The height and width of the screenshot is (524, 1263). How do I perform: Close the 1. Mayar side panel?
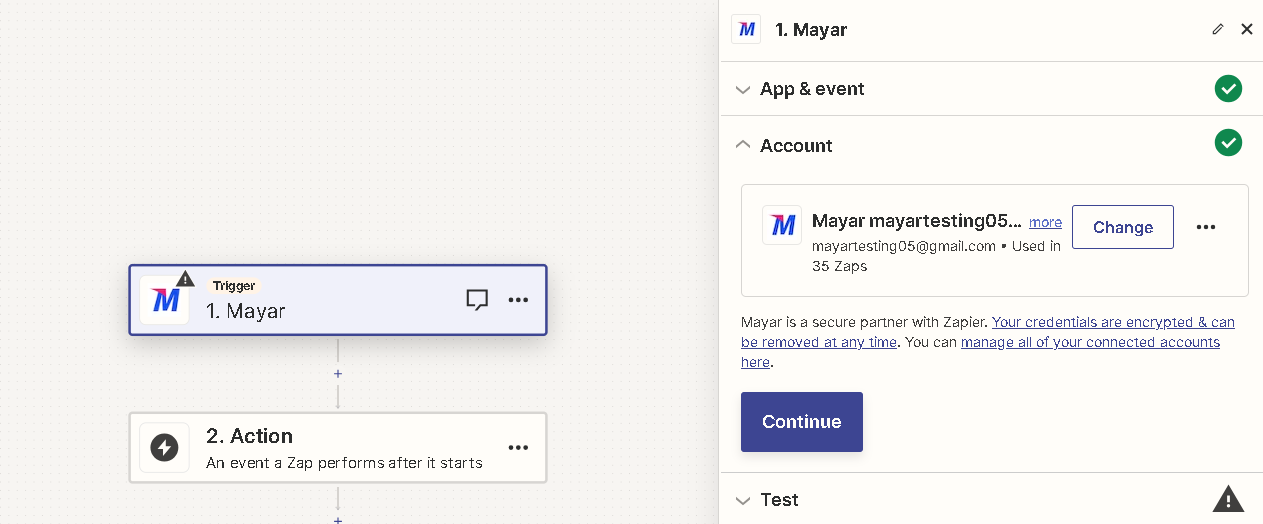coord(1247,29)
